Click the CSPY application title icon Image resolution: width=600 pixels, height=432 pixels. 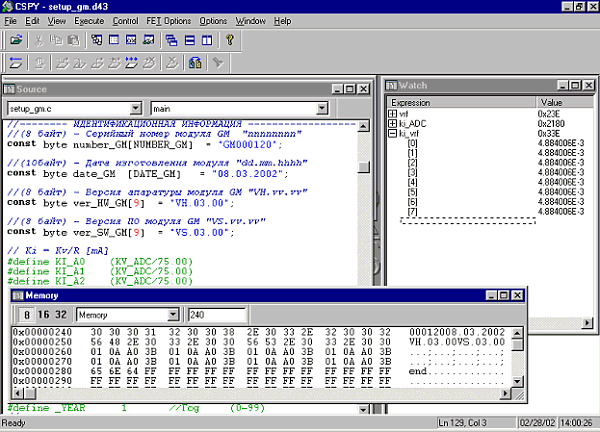(x=8, y=7)
